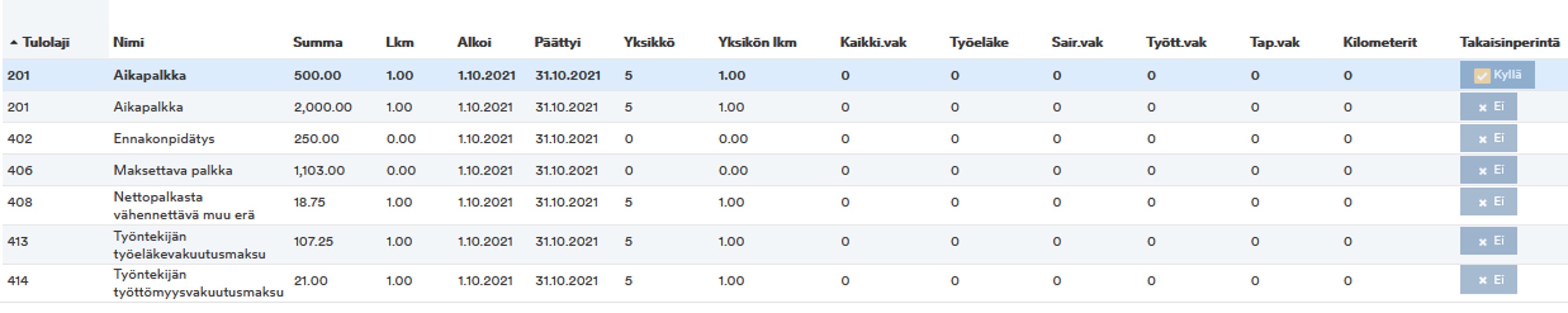Screen dimensions: 1568x313
Task: Click the Päättyi column header
Action: coord(558,43)
